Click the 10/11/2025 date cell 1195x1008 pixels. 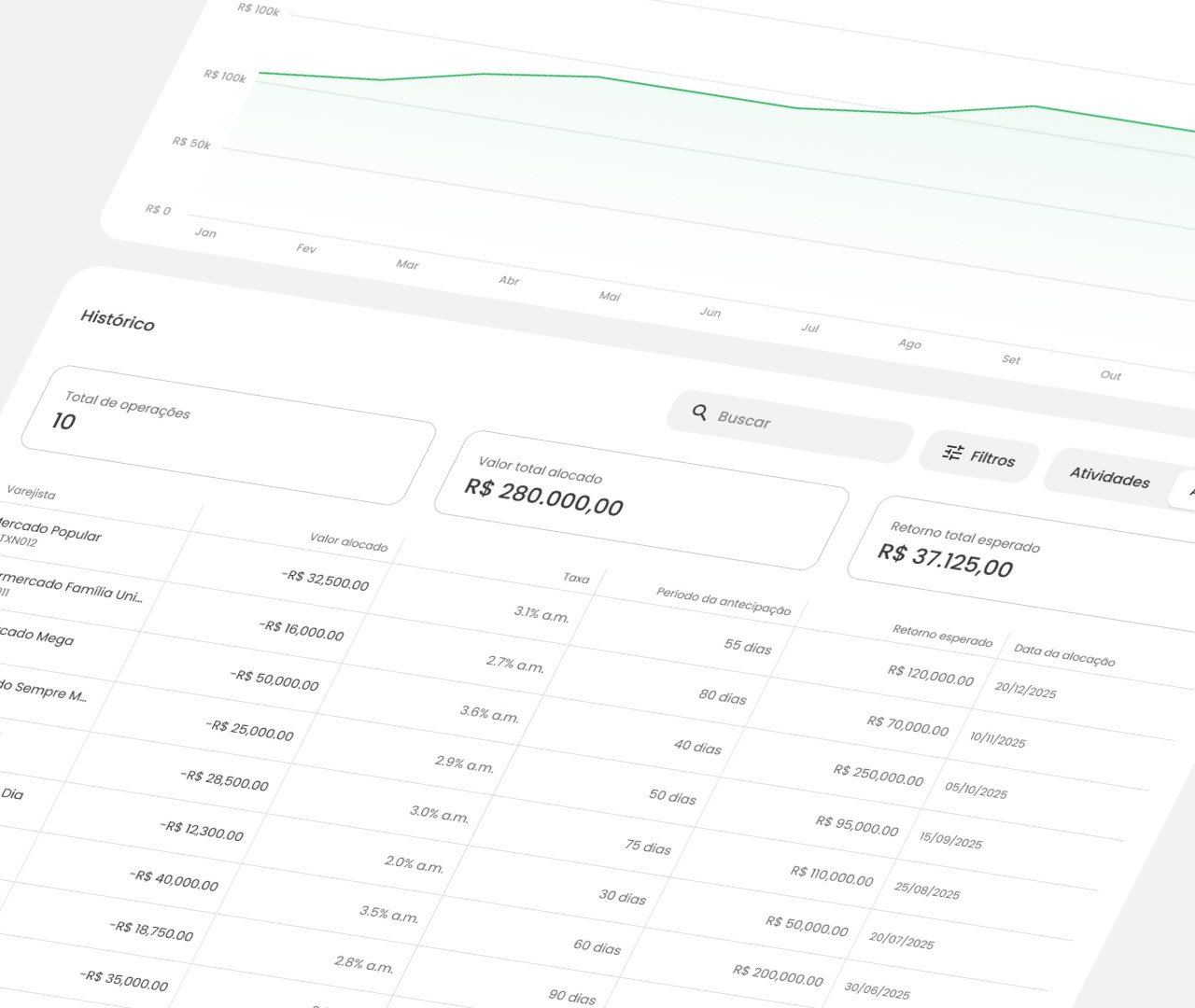(x=997, y=739)
